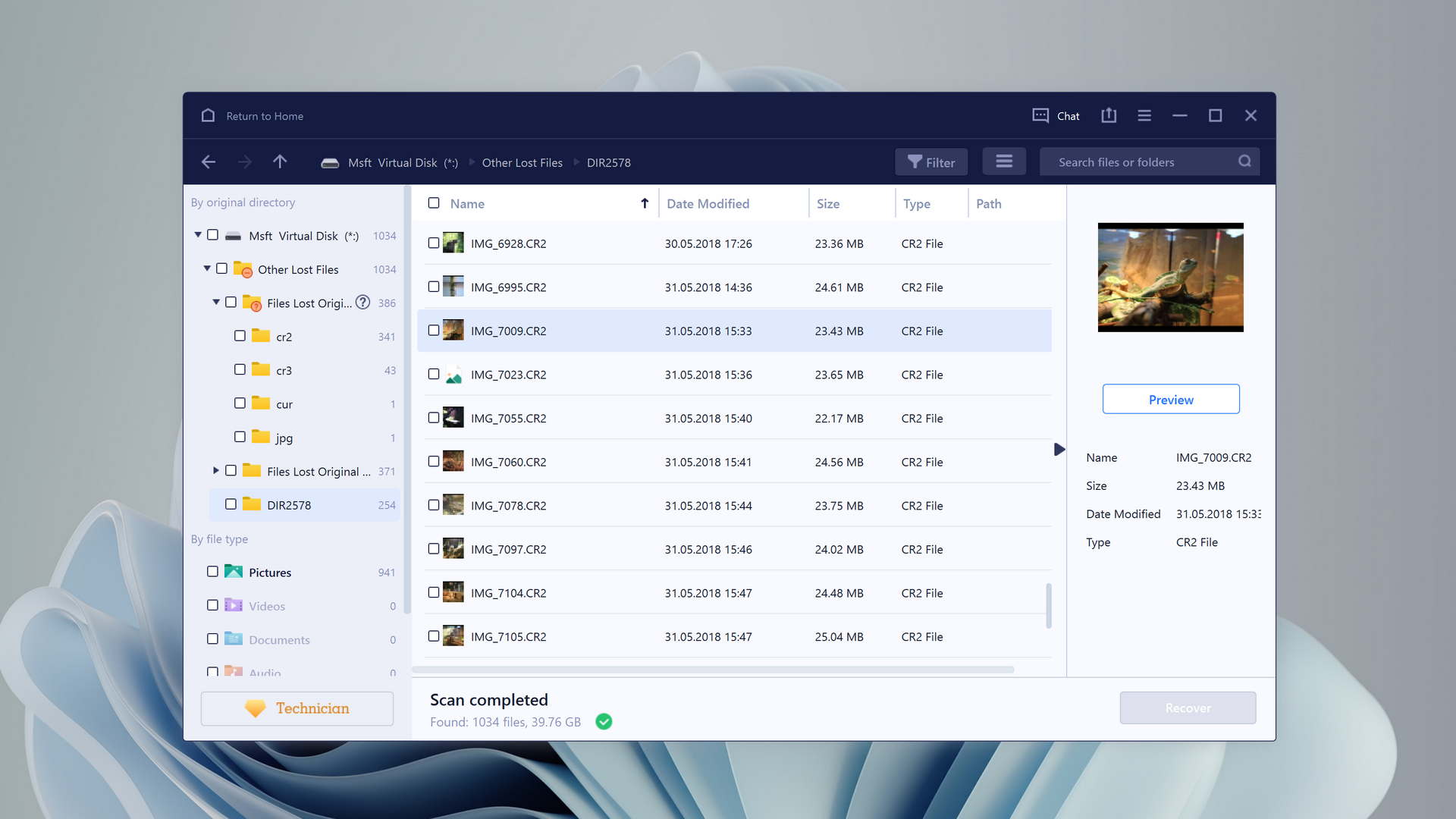Click the search magnifier icon
The image size is (1456, 819).
1244,162
